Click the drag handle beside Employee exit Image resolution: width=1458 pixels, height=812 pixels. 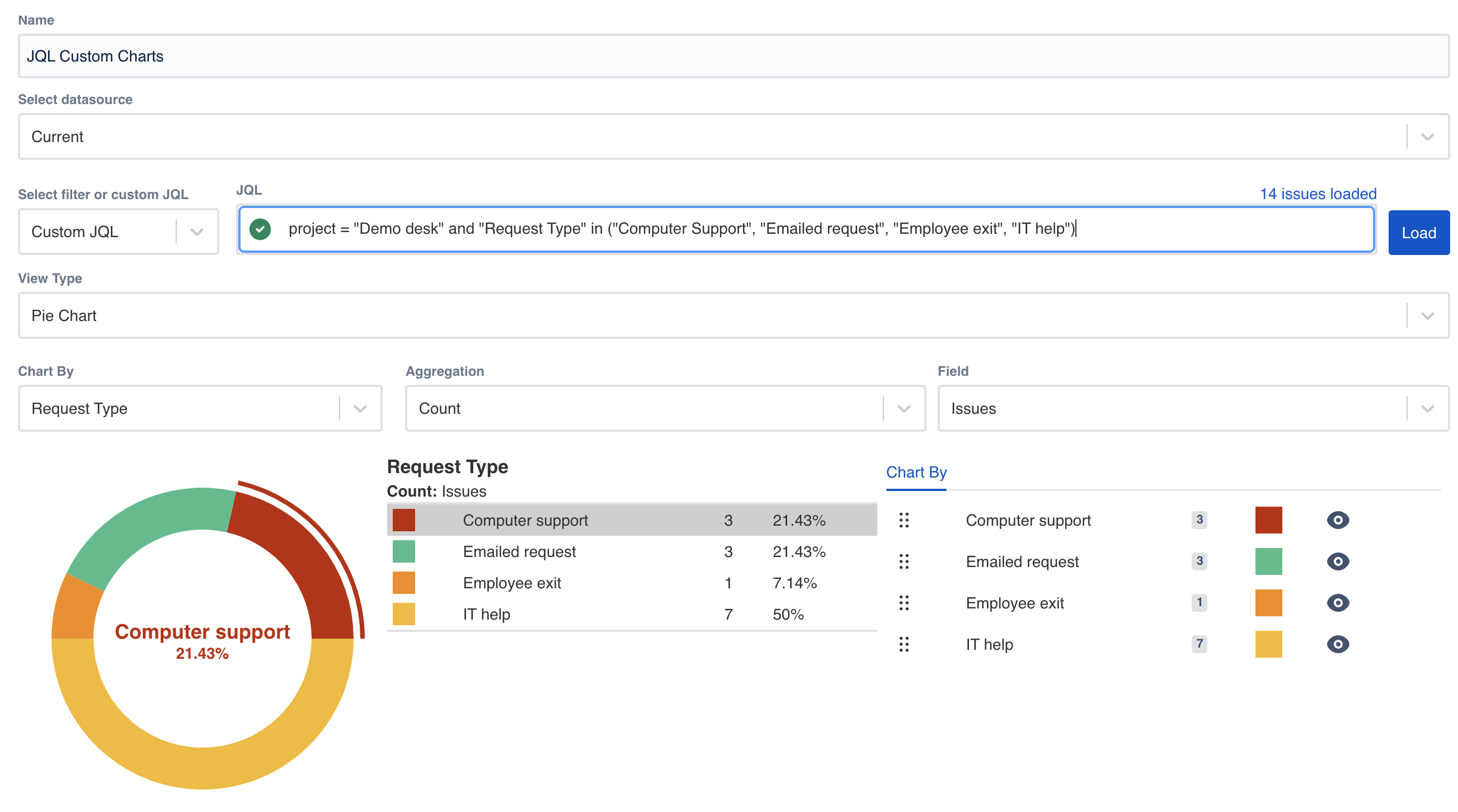[904, 603]
